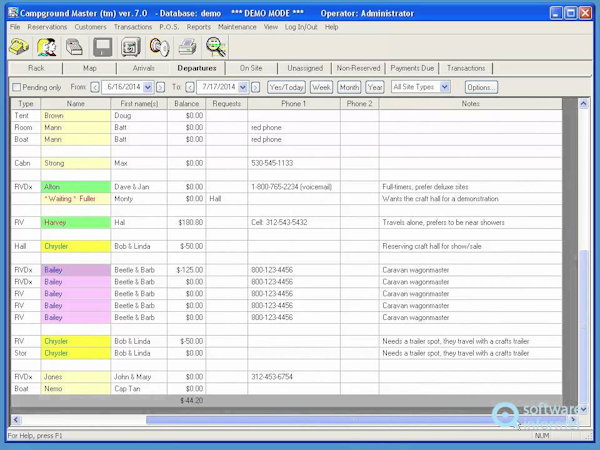600x450 pixels.
Task: Click phone number 530-545-1133
Action: (x=272, y=163)
